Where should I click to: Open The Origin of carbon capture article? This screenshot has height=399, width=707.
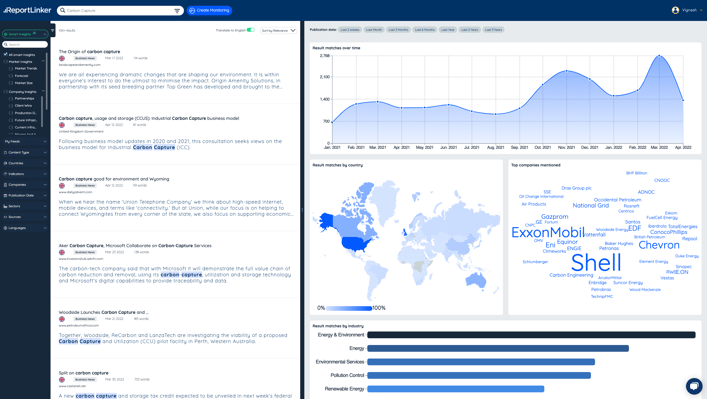click(x=89, y=51)
